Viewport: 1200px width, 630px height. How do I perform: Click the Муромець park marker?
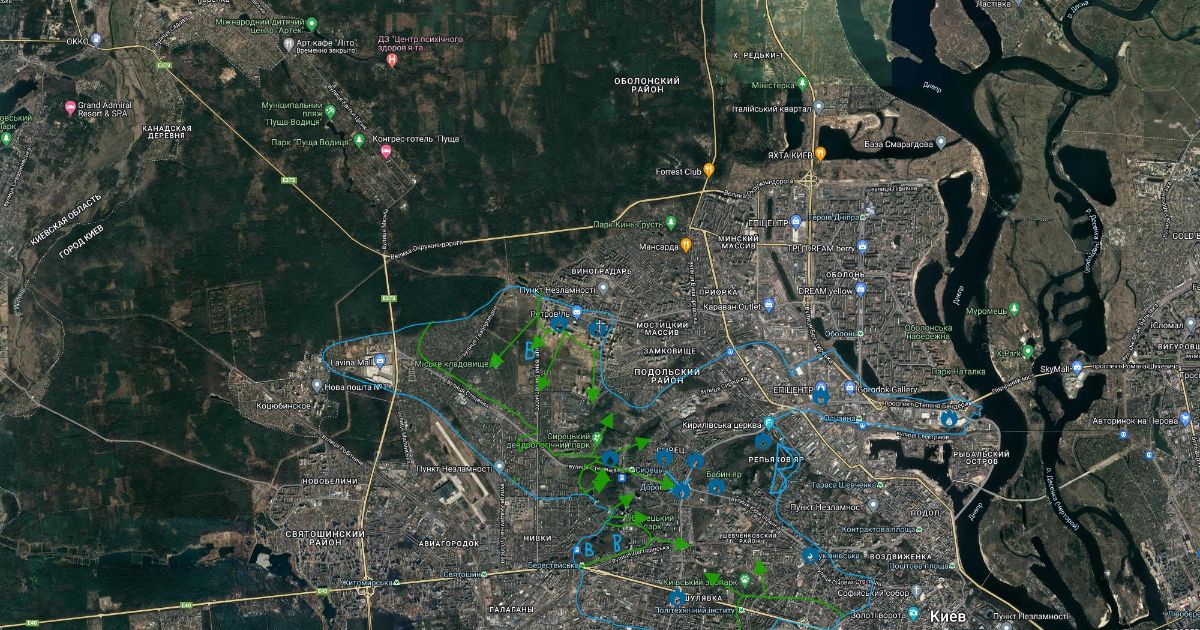coord(1014,309)
